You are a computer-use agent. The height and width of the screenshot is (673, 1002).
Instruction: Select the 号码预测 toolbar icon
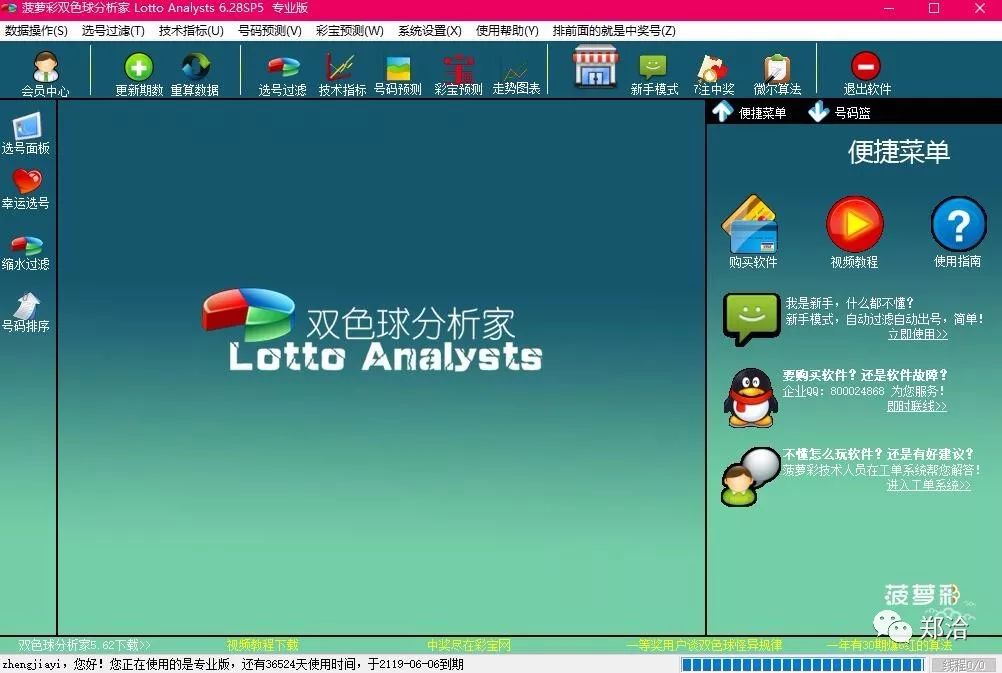(x=397, y=75)
